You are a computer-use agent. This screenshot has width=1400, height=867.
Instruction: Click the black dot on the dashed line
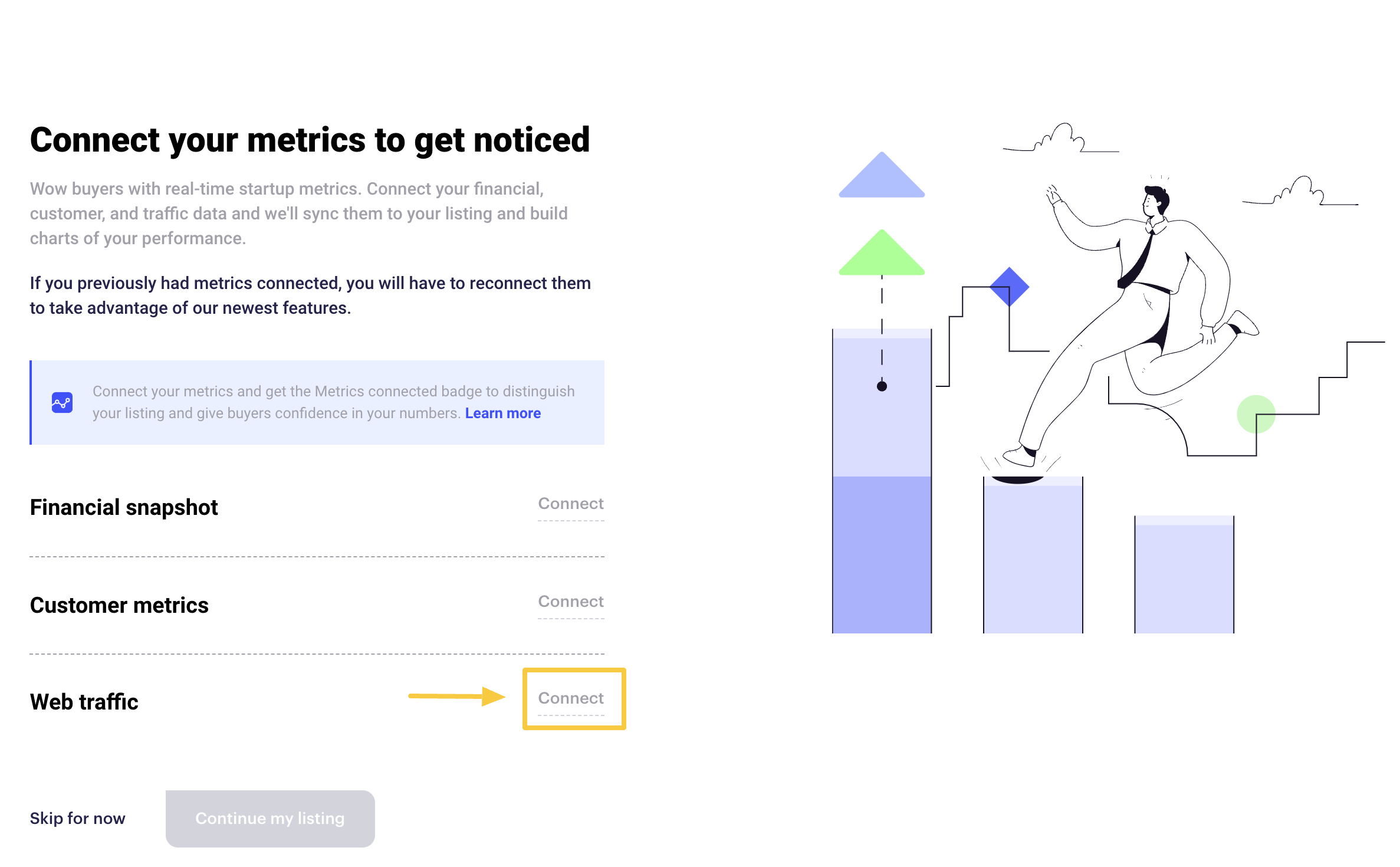[882, 386]
